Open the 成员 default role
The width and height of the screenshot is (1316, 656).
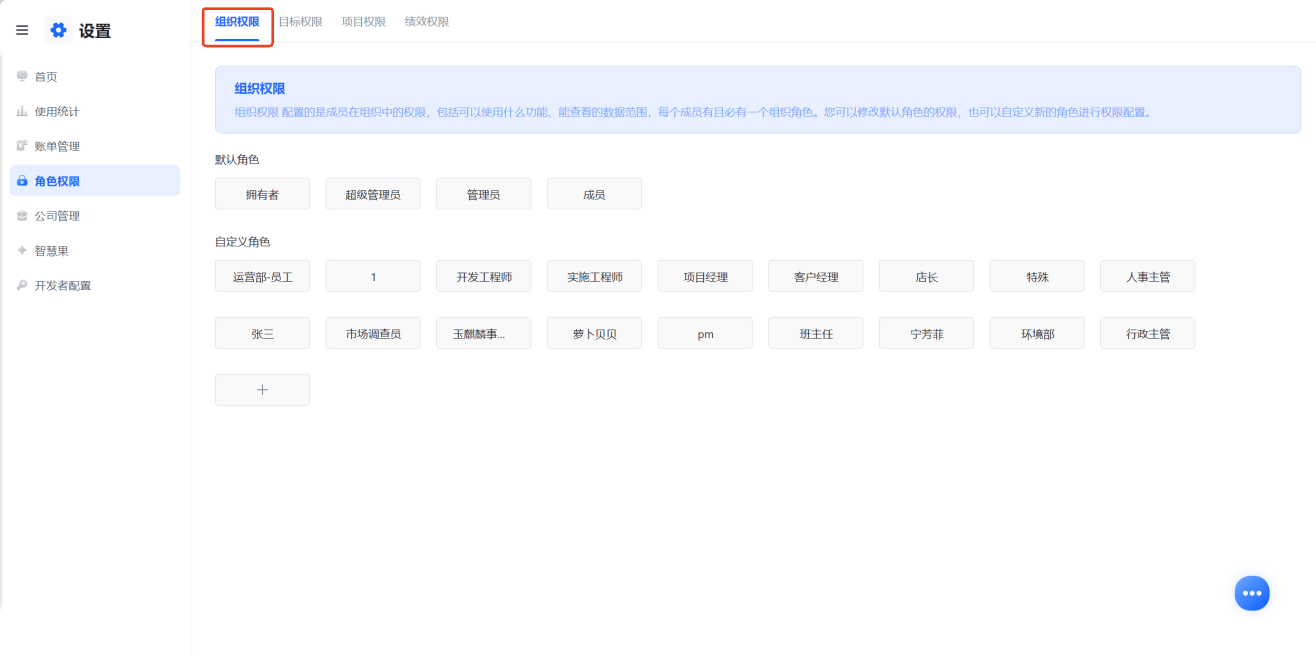(x=594, y=194)
